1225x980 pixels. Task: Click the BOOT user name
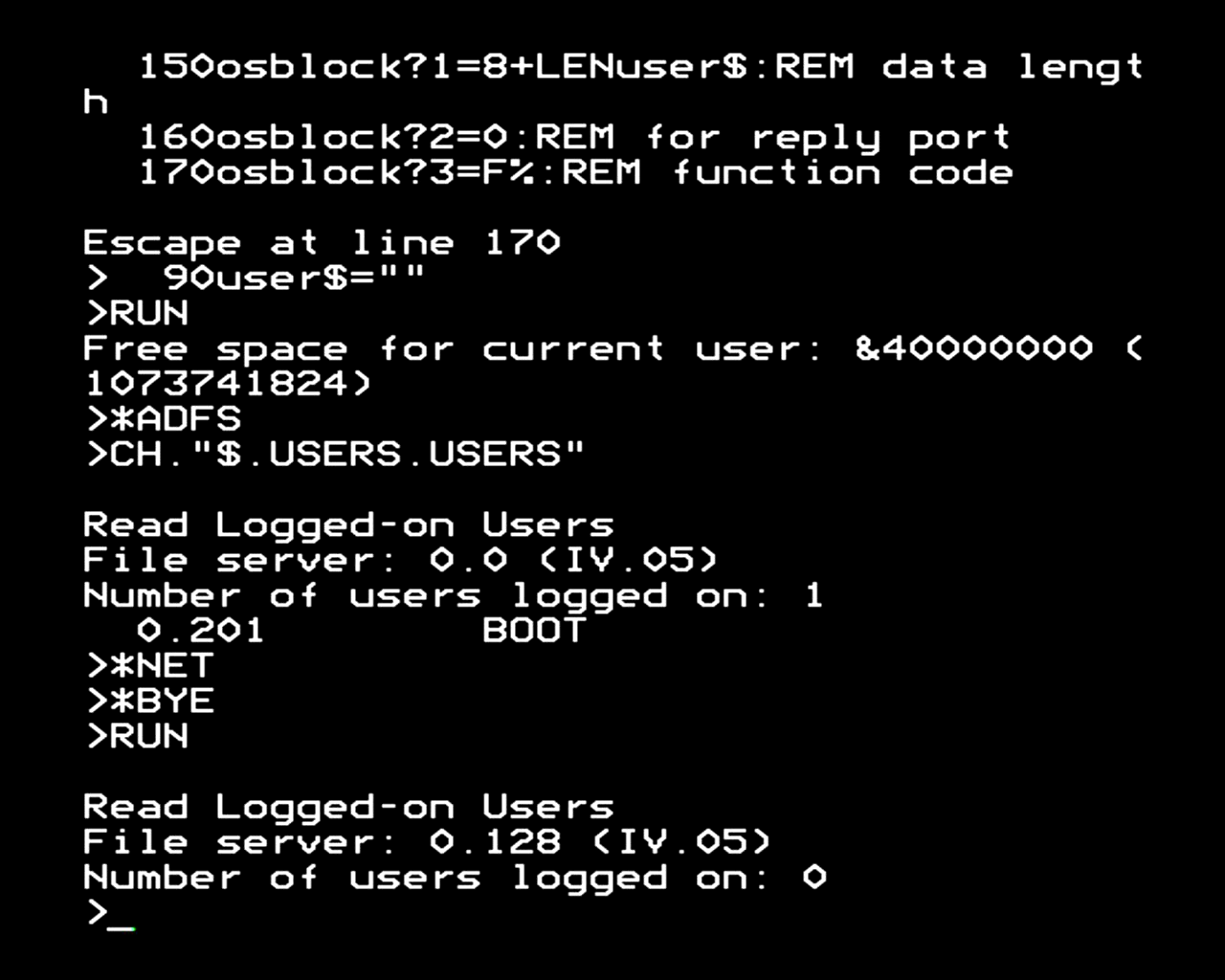(x=533, y=632)
